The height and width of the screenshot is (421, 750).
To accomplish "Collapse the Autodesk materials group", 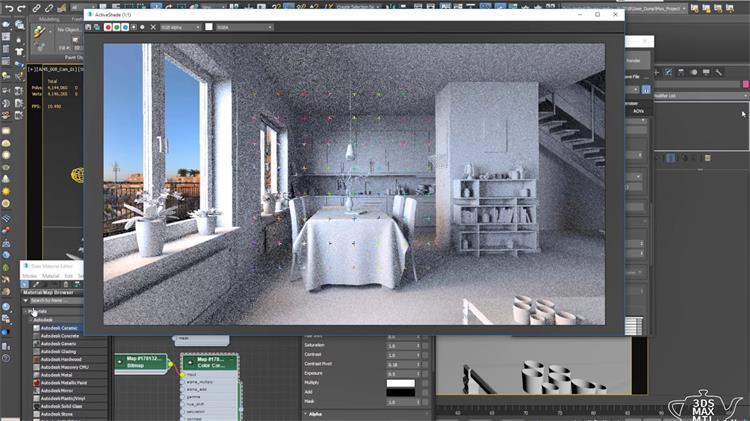I will click(30, 320).
